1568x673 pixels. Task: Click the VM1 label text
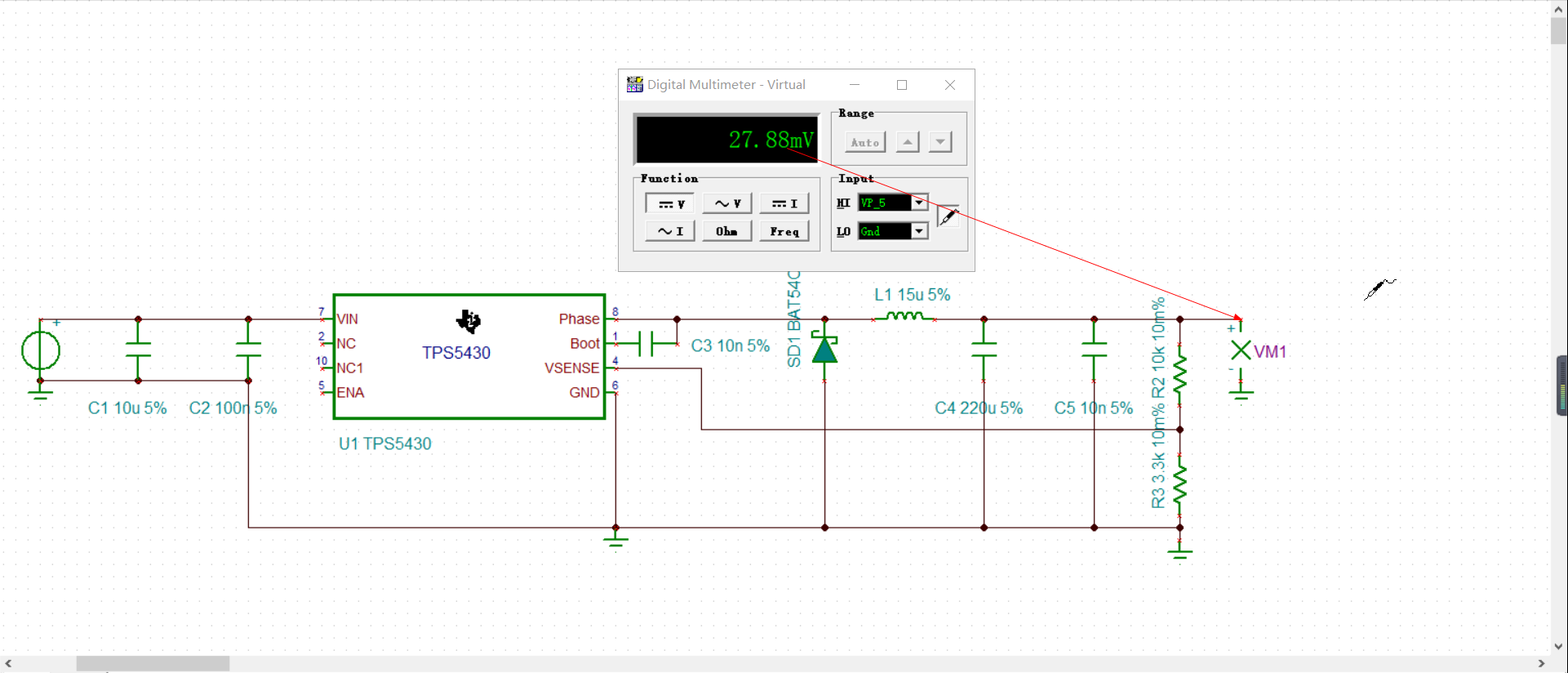(x=1270, y=352)
